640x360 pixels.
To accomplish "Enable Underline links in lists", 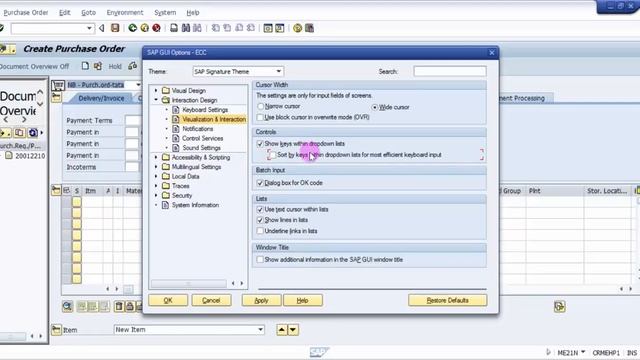I will tap(260, 231).
